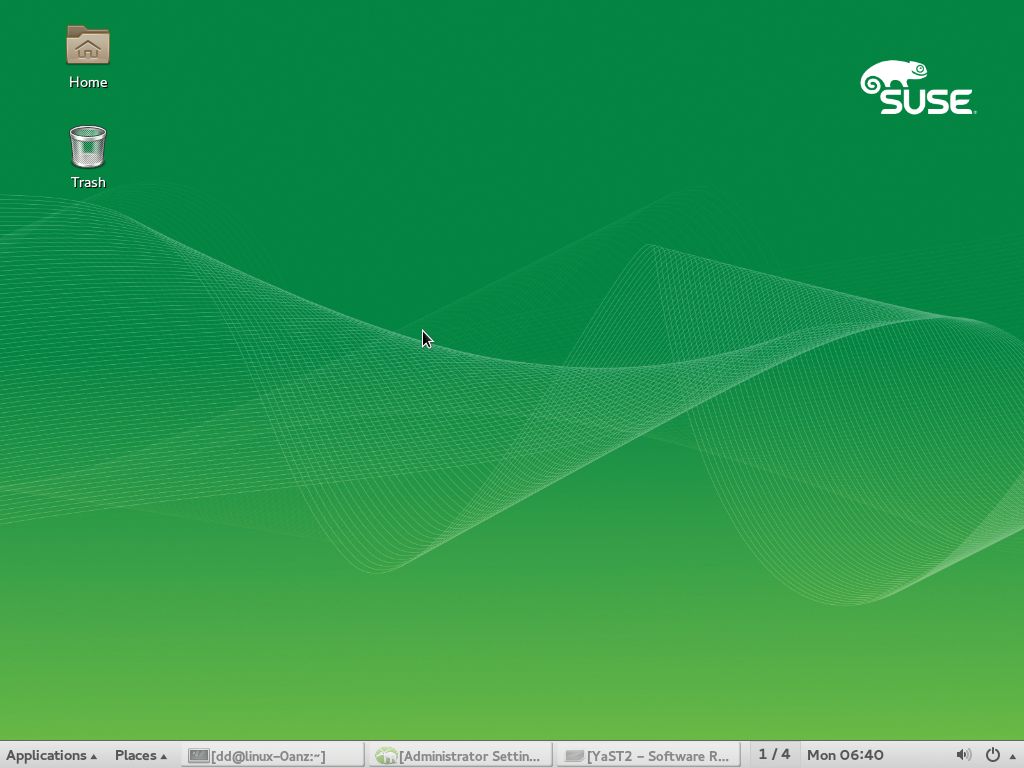Select the Trash label text on the desktop
This screenshot has width=1024, height=768.
pyautogui.click(x=88, y=182)
